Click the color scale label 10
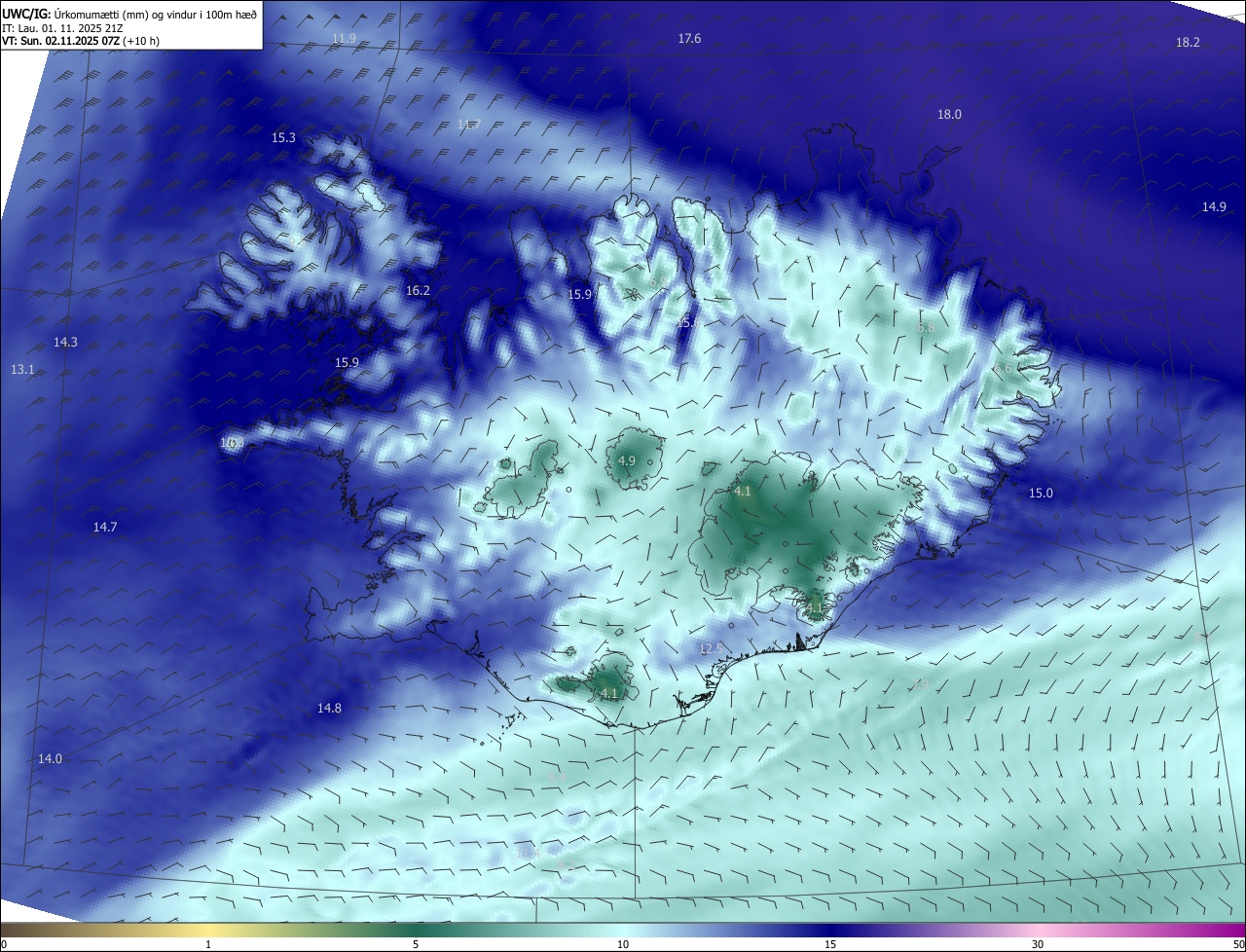The width and height of the screenshot is (1246, 952). click(x=623, y=944)
